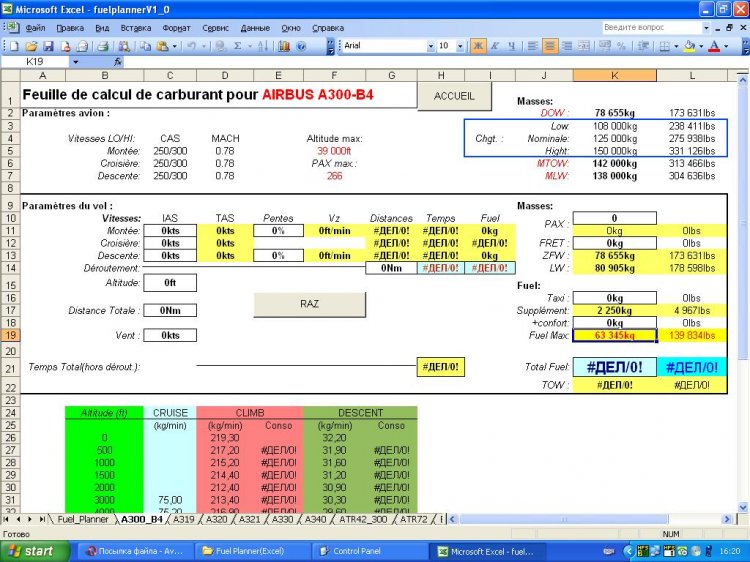Click the Print printer icon

102,46
